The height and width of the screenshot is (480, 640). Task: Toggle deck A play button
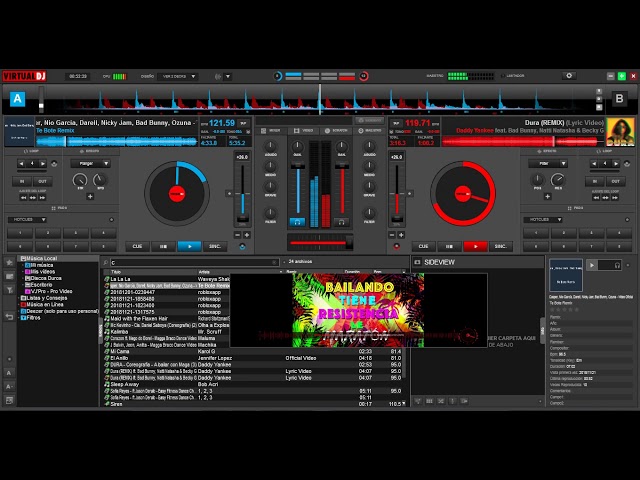[189, 247]
